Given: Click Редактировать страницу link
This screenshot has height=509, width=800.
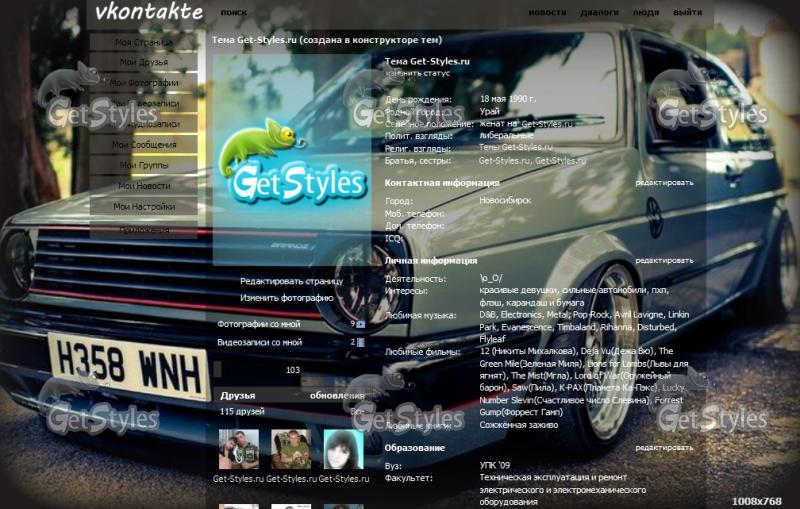Looking at the screenshot, I should tap(291, 281).
